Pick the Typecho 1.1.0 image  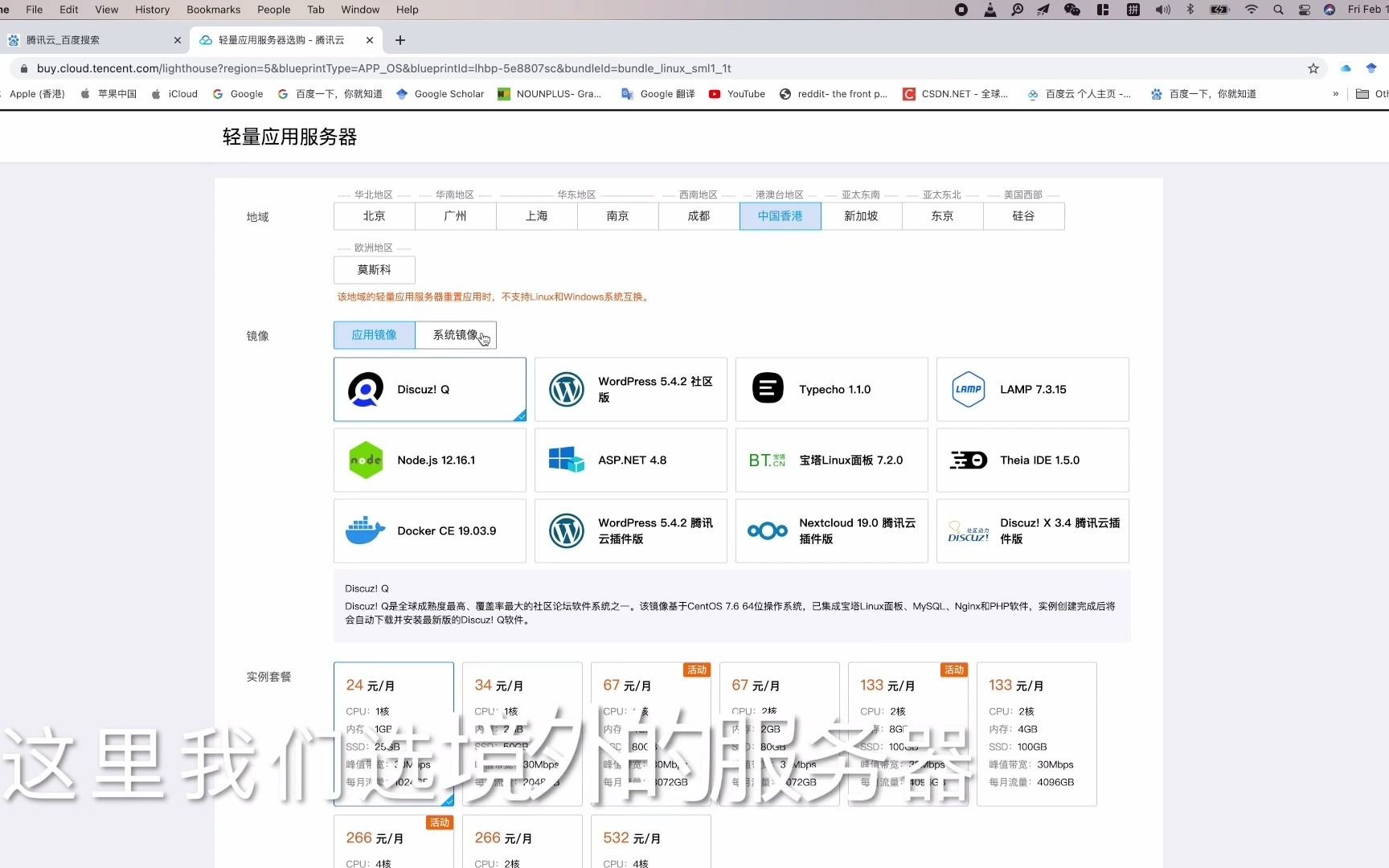(831, 390)
